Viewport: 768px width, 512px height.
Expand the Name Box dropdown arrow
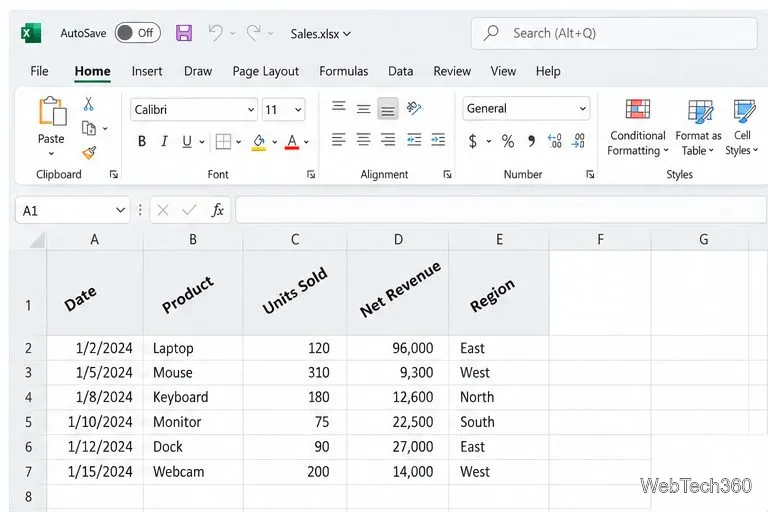click(120, 211)
